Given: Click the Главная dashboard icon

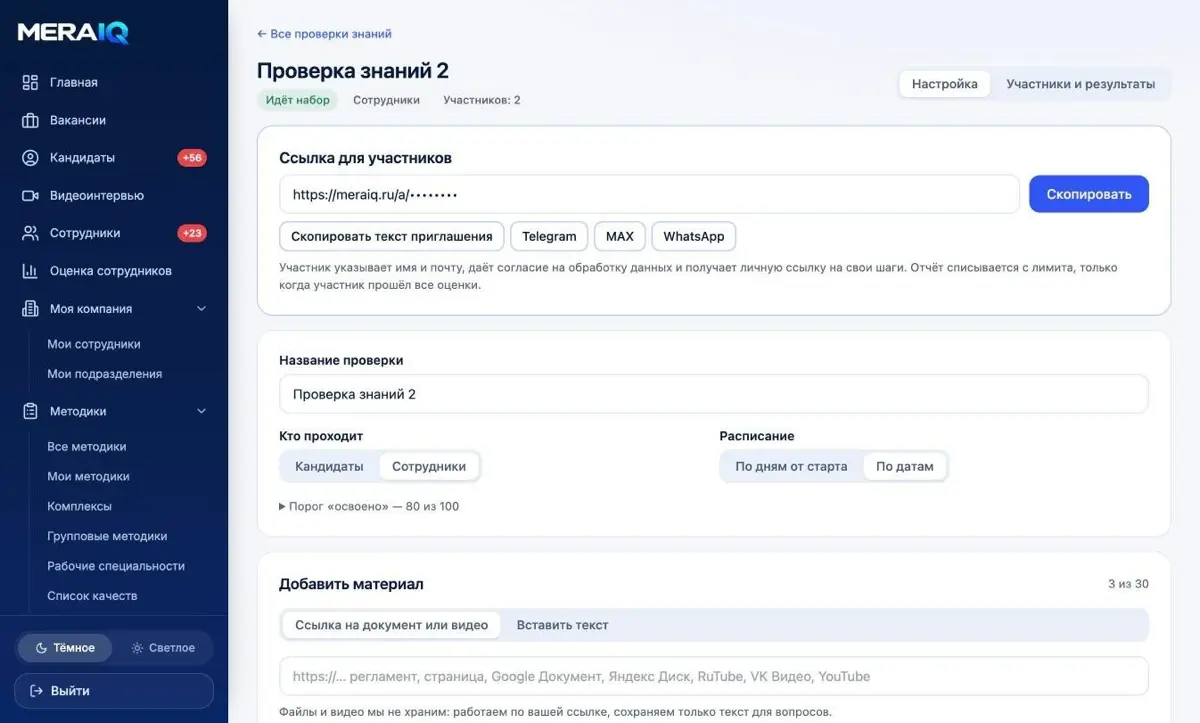Looking at the screenshot, I should pyautogui.click(x=30, y=82).
